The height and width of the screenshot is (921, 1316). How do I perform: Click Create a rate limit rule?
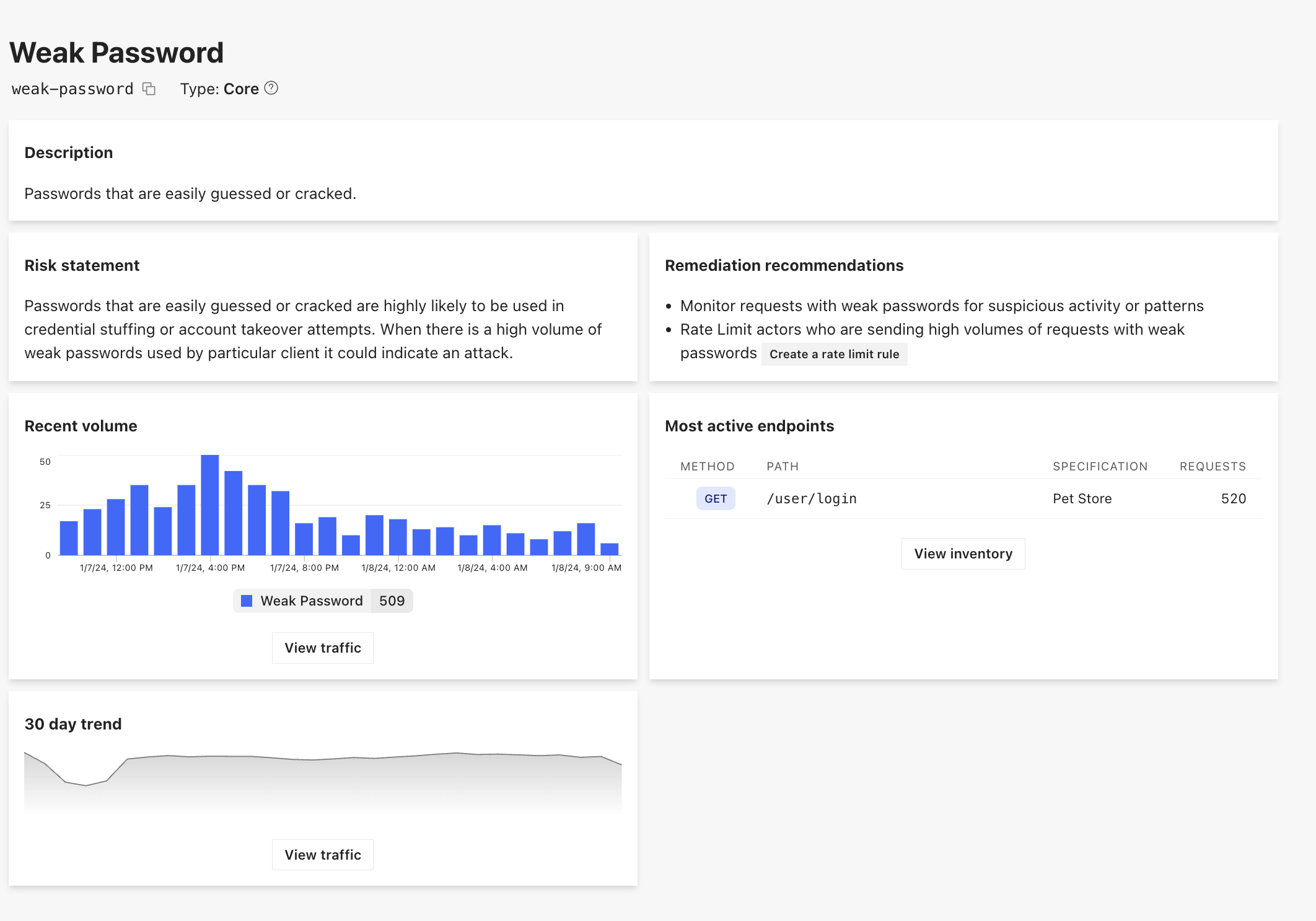point(834,354)
